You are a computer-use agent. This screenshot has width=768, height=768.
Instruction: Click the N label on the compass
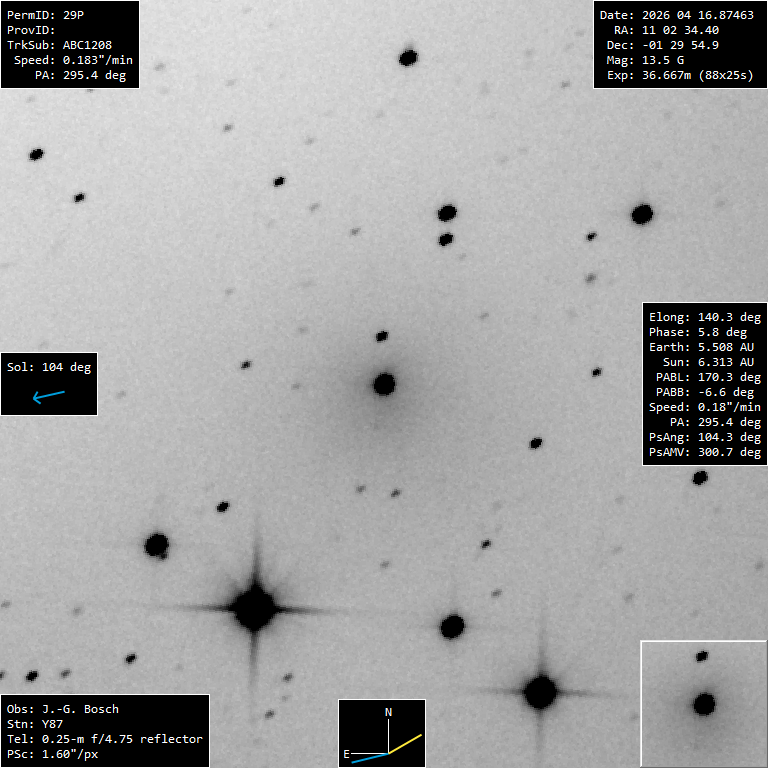[389, 711]
